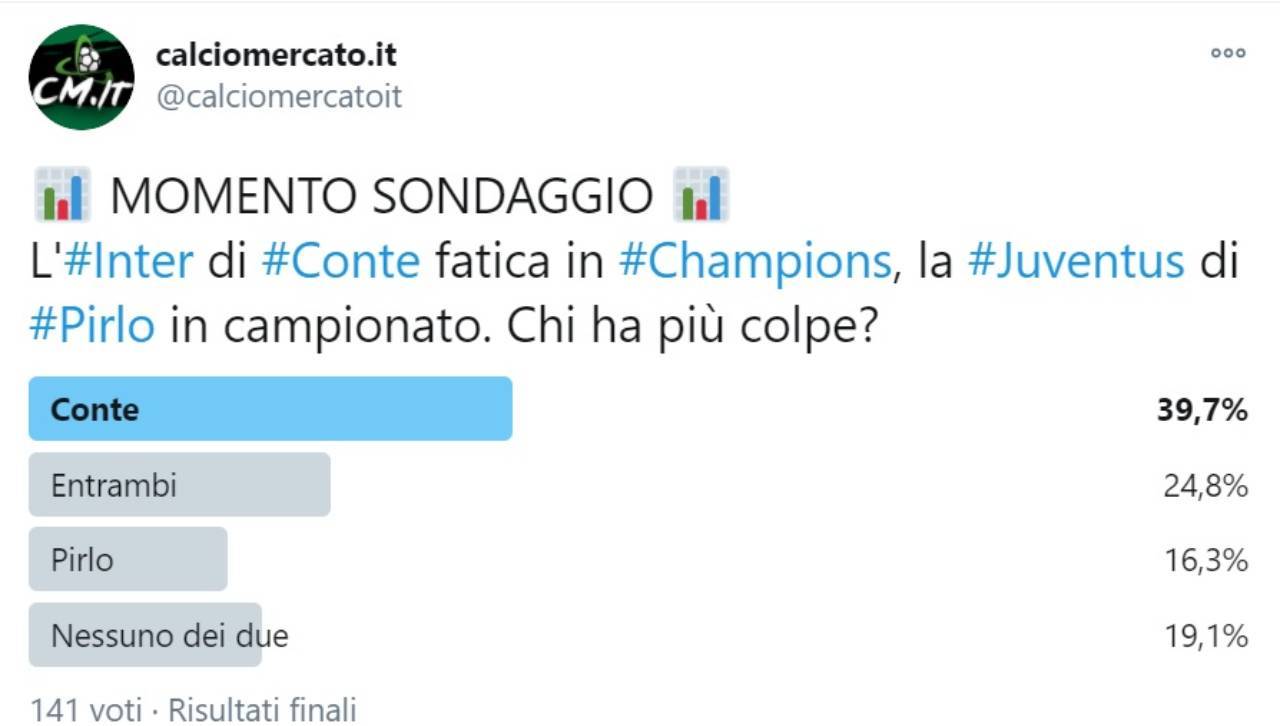The width and height of the screenshot is (1280, 726).
Task: Open the #Champions hashtag
Action: tap(755, 262)
